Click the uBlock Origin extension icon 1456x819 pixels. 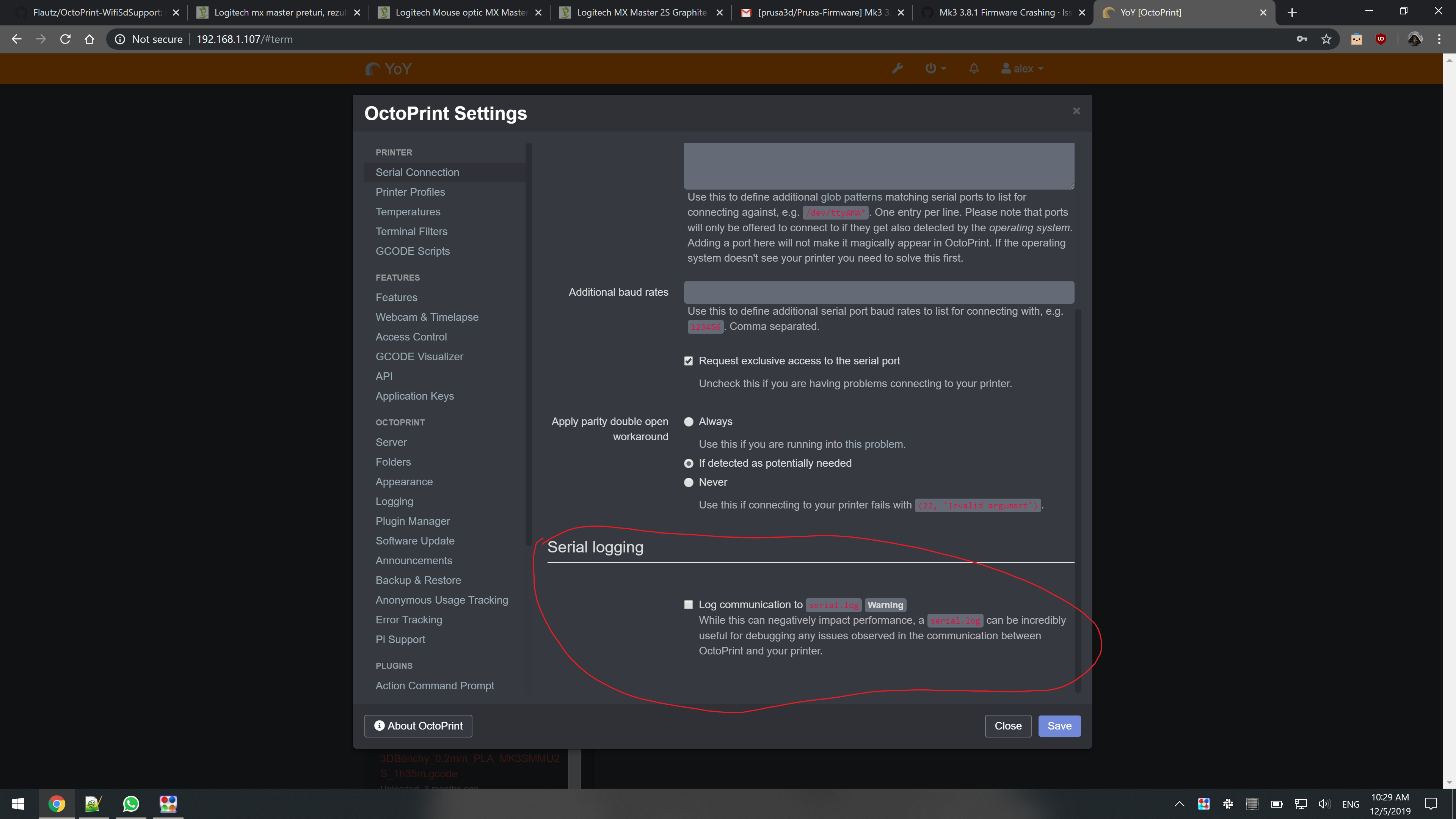coord(1381,39)
